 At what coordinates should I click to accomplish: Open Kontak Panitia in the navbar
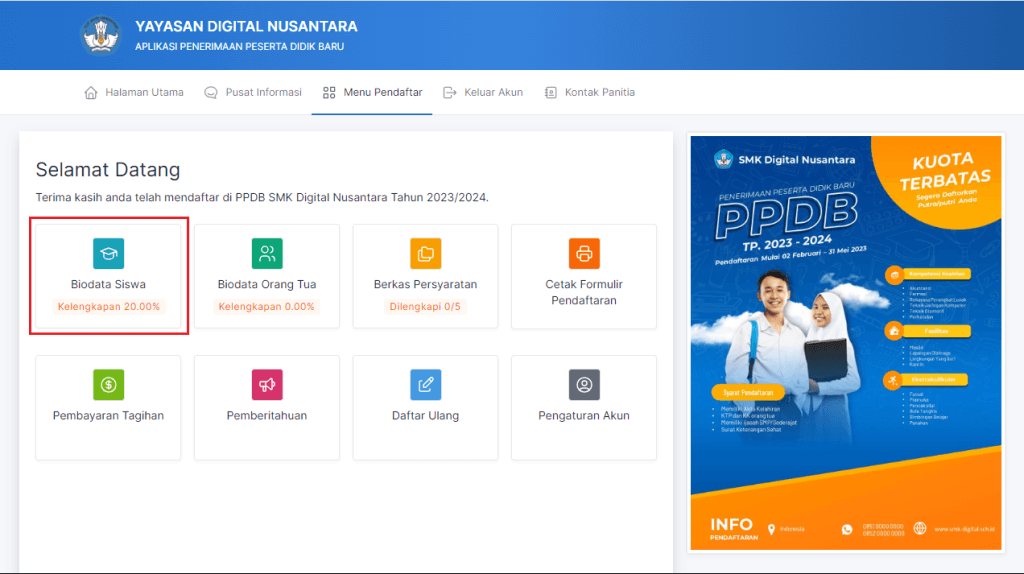[x=589, y=92]
